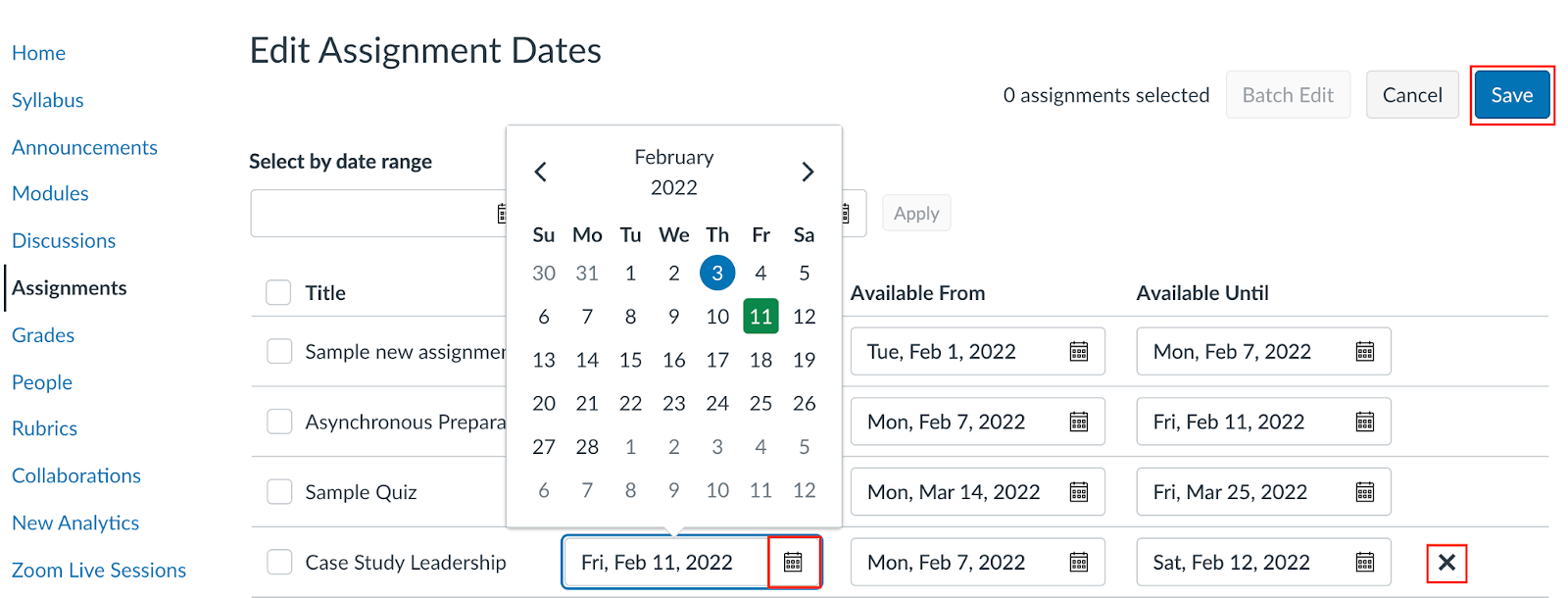The width and height of the screenshot is (1568, 598).
Task: Open calendar icon beside Fri, Feb 11, 2022 Available Until
Action: [1365, 423]
